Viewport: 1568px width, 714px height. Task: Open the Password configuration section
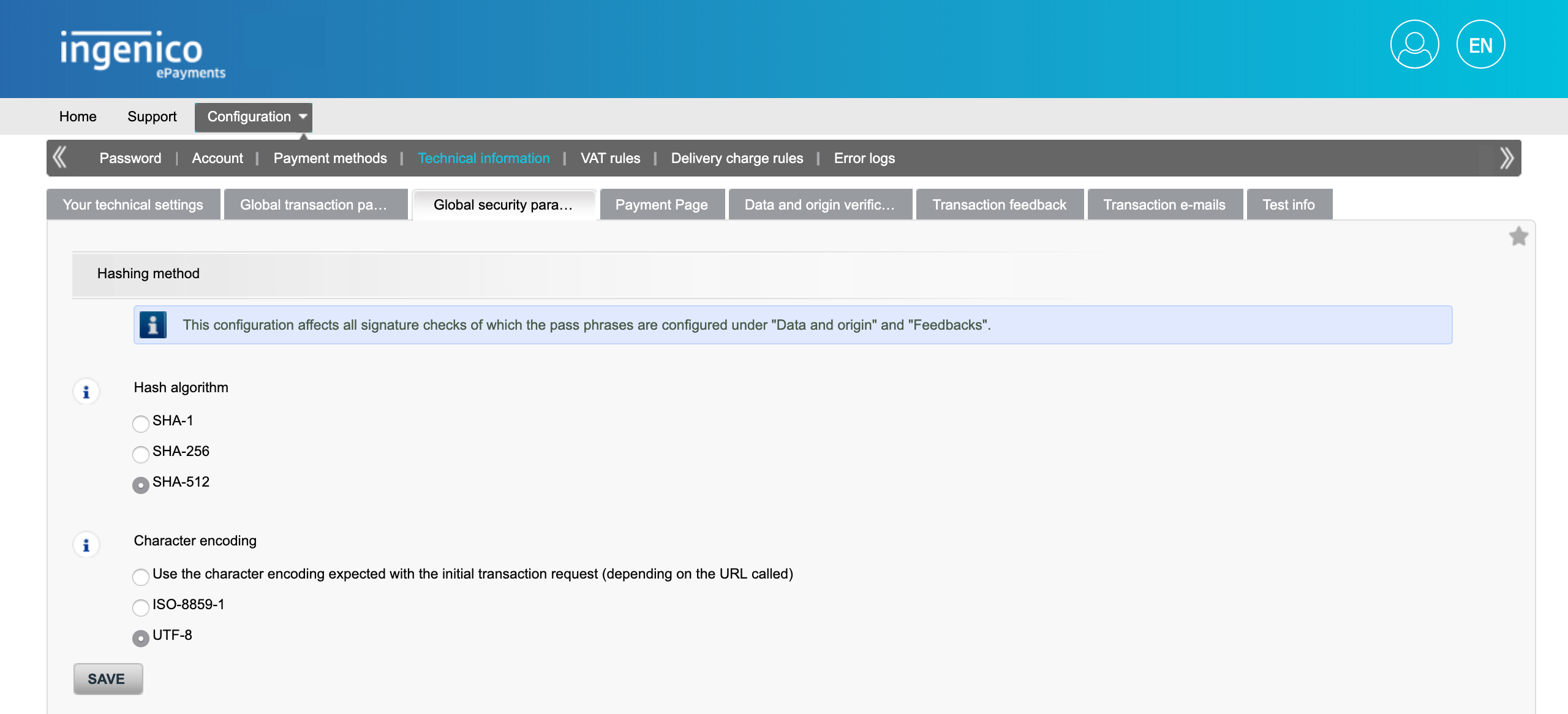(130, 158)
